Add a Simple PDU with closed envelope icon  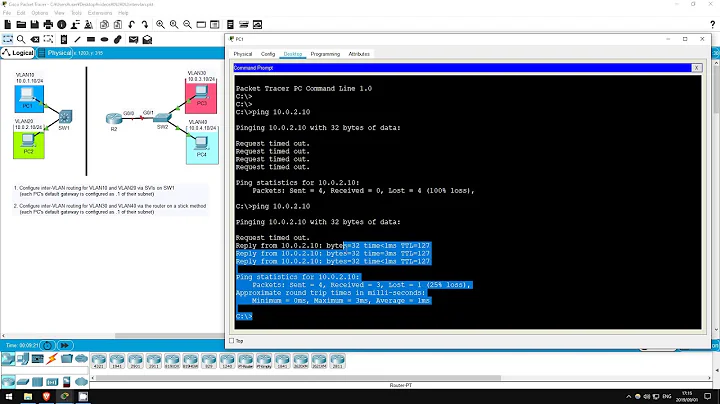click(x=133, y=39)
